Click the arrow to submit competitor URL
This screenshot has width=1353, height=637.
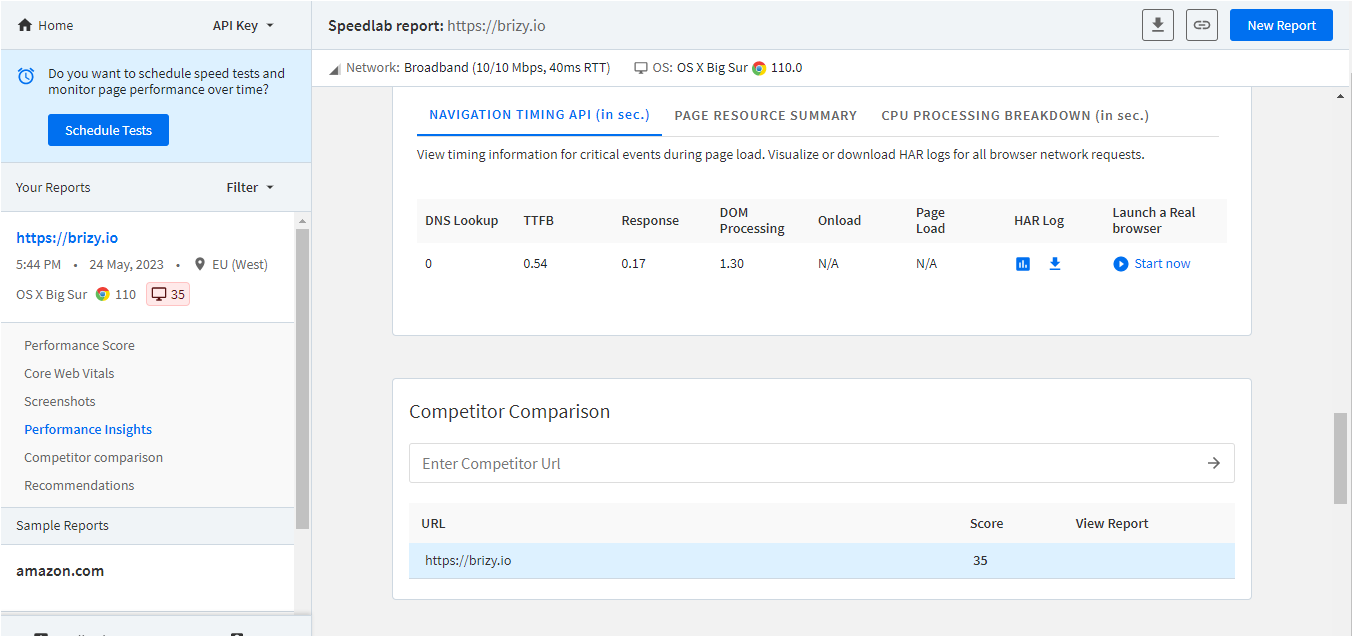(x=1214, y=463)
